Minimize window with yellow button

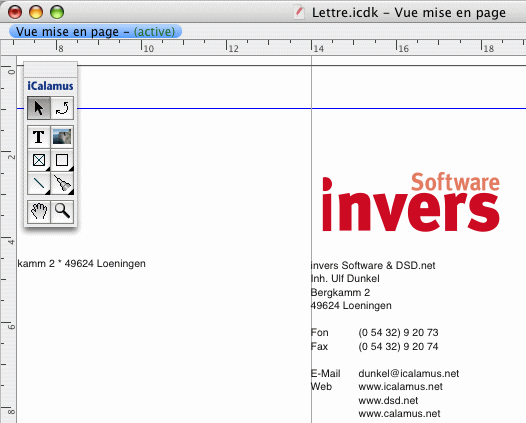point(36,12)
